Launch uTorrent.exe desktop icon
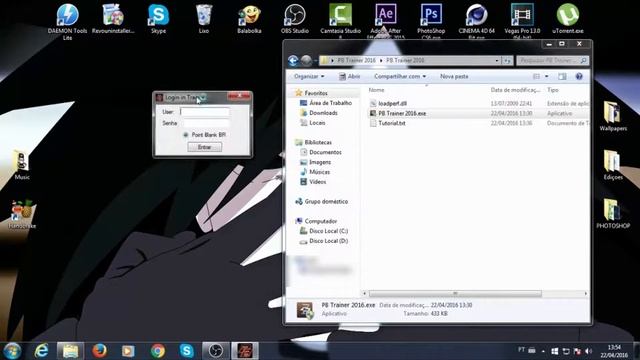The image size is (640, 360). coord(568,19)
